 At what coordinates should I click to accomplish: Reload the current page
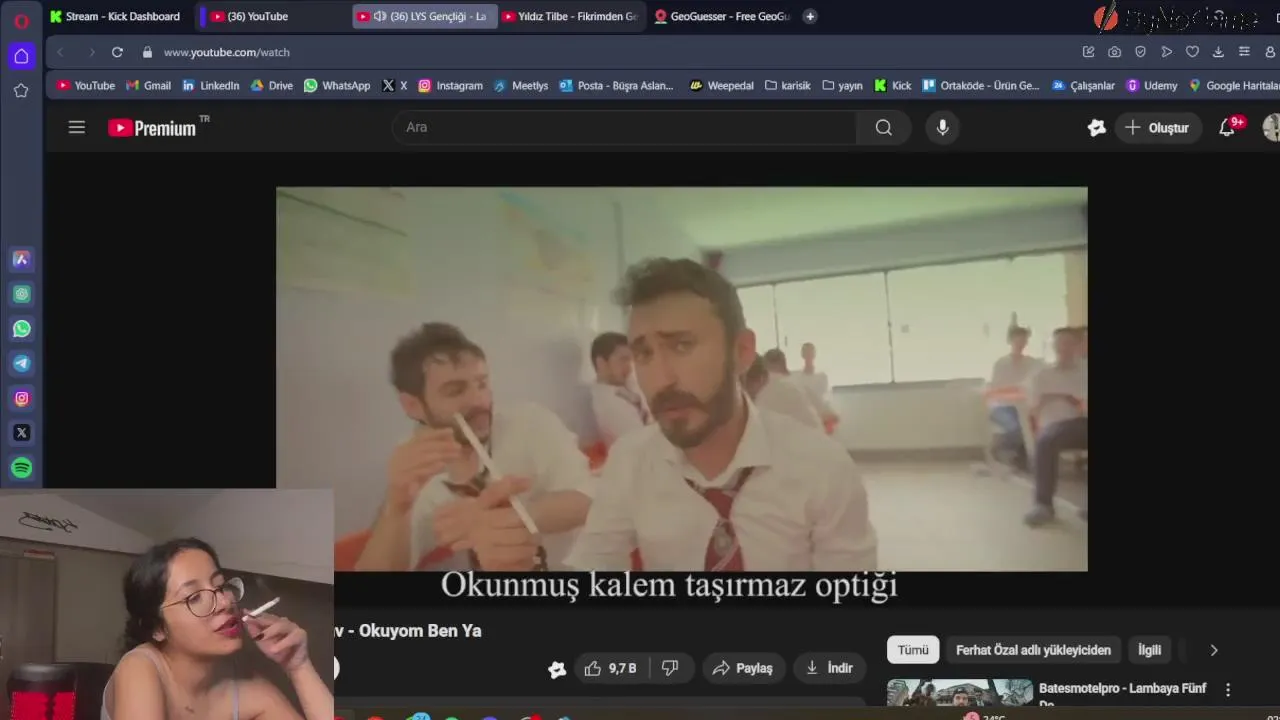click(117, 52)
